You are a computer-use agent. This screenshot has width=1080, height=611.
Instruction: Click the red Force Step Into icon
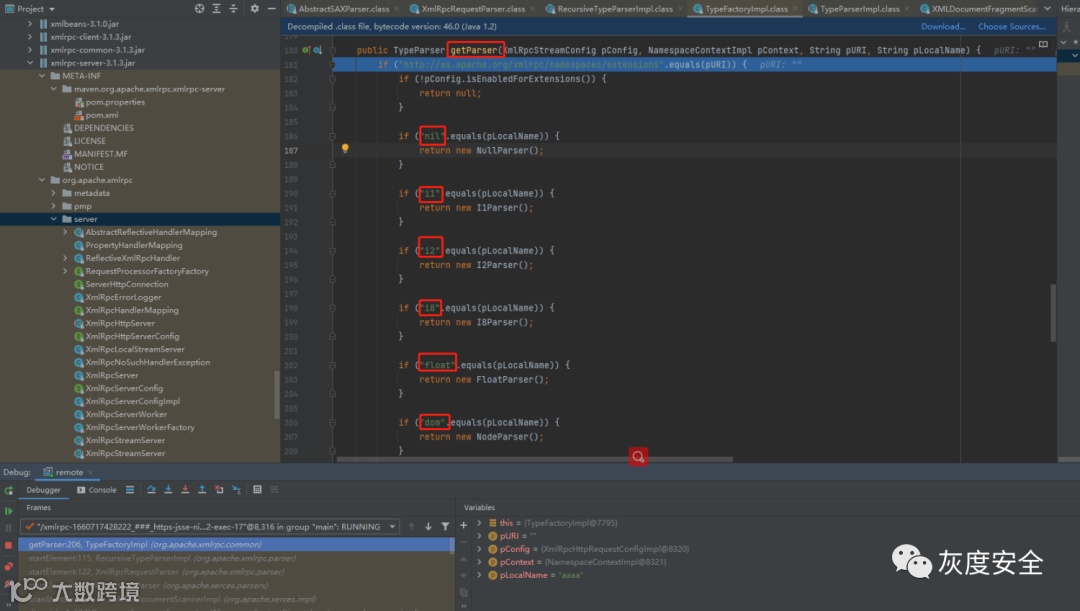point(185,490)
